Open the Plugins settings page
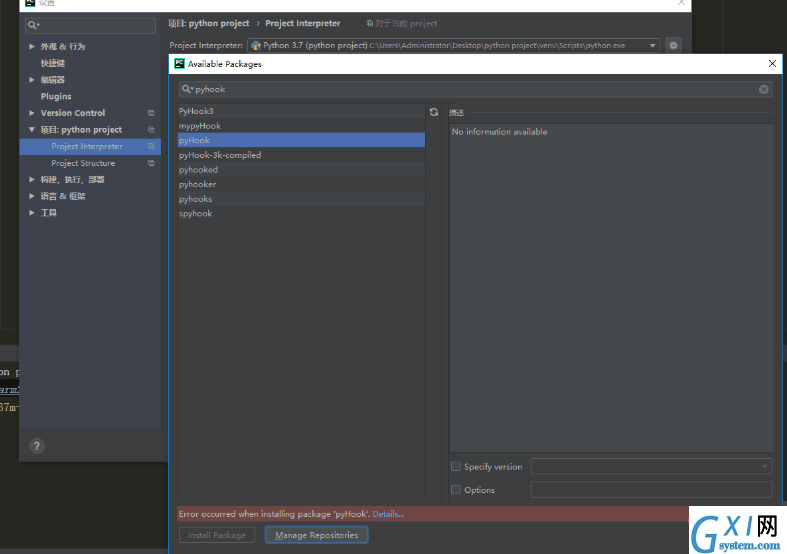787x554 pixels. [56, 96]
